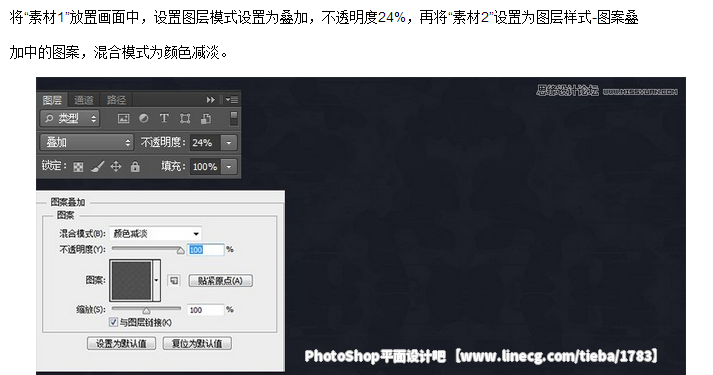This screenshot has height=375, width=713.
Task: Click the 图案 pattern thumbnail
Action: [x=131, y=280]
